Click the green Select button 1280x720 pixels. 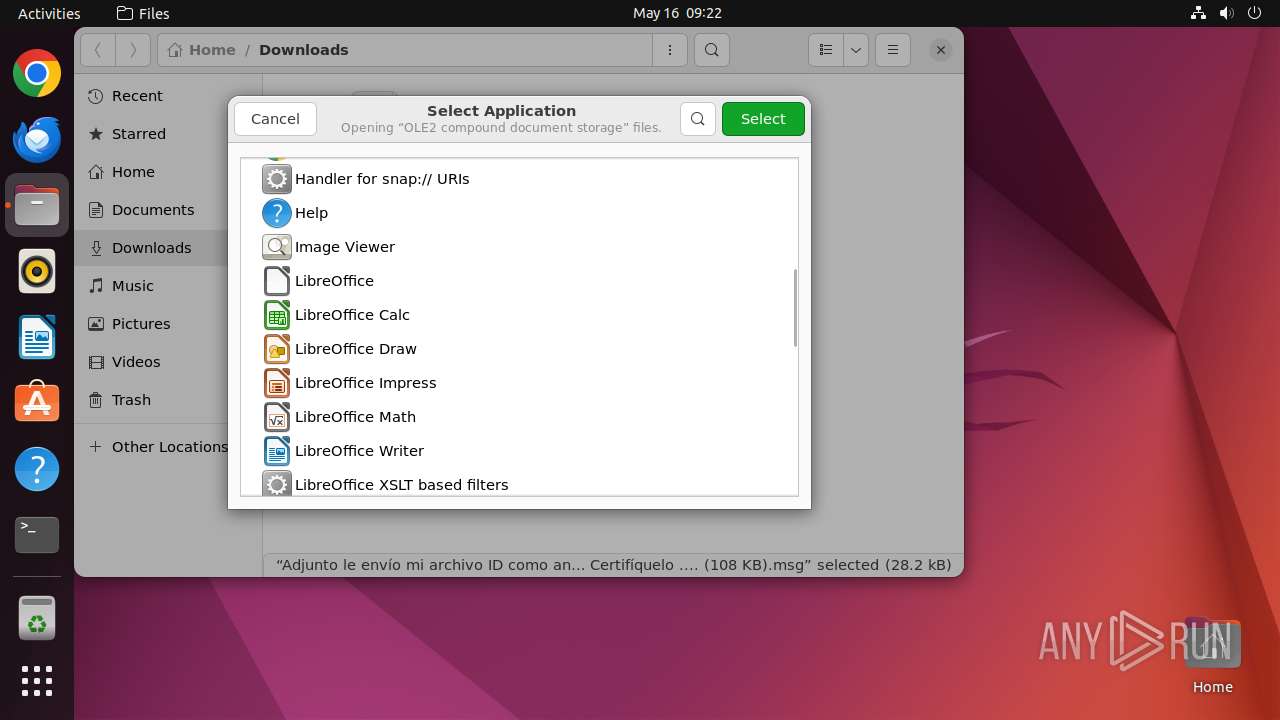click(x=763, y=119)
